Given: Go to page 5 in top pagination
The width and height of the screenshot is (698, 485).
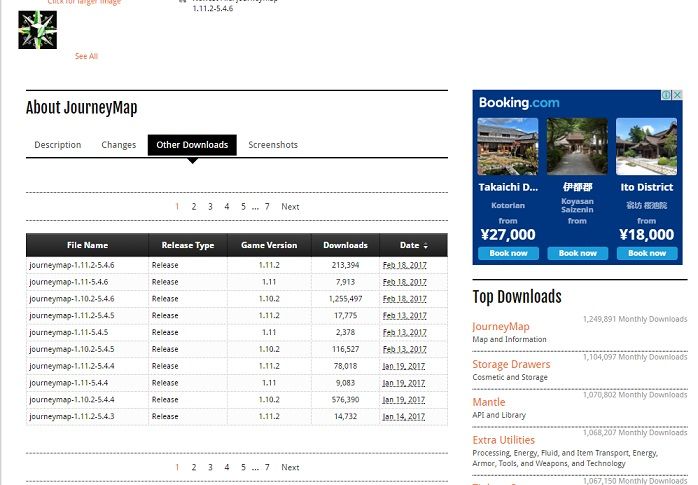Looking at the screenshot, I should [x=243, y=206].
